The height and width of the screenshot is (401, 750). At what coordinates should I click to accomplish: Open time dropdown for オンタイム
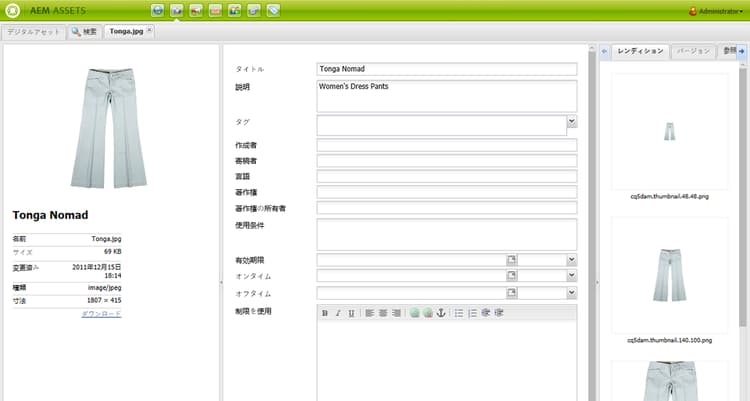click(x=572, y=276)
